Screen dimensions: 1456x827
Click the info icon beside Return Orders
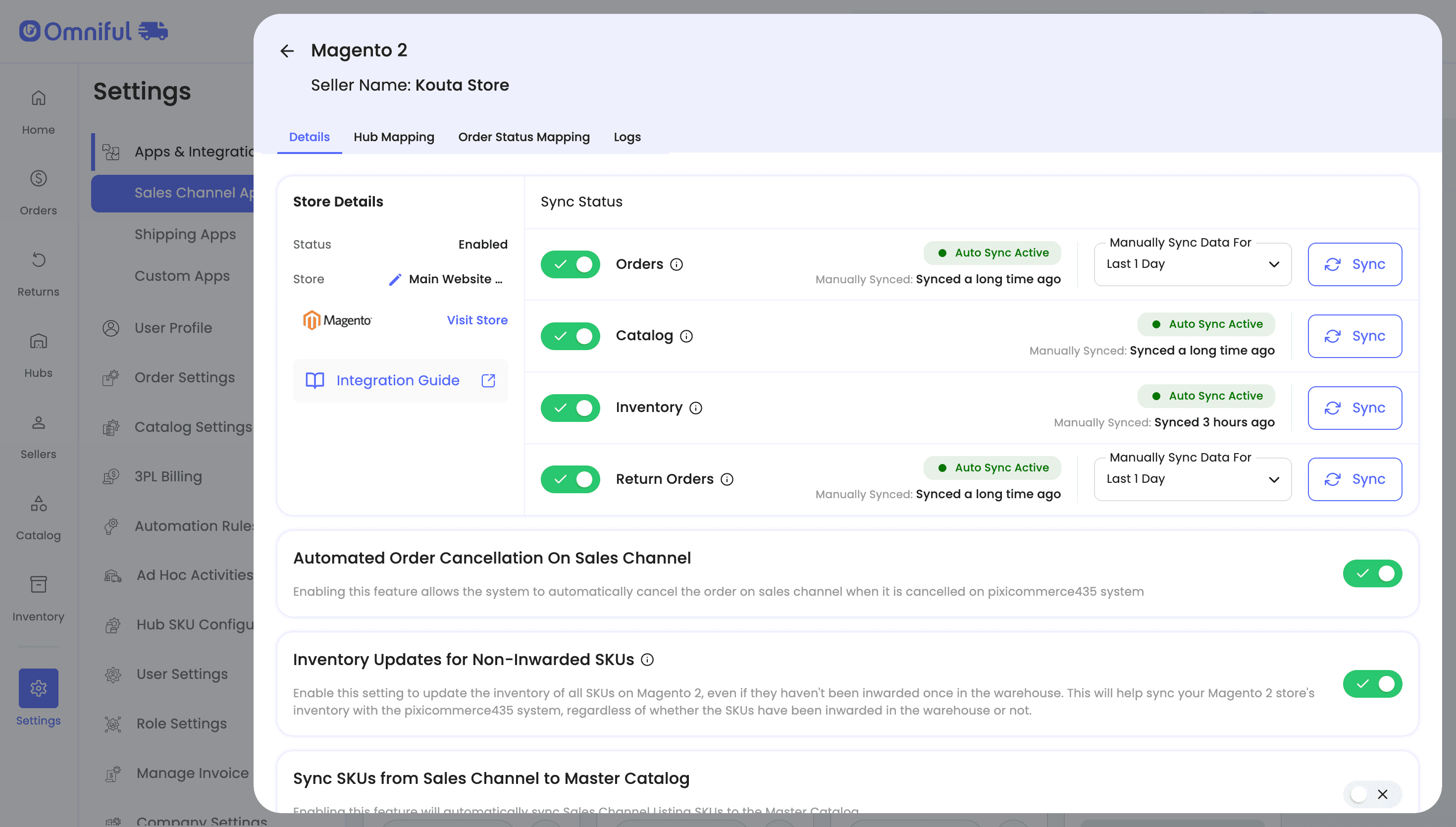tap(727, 479)
